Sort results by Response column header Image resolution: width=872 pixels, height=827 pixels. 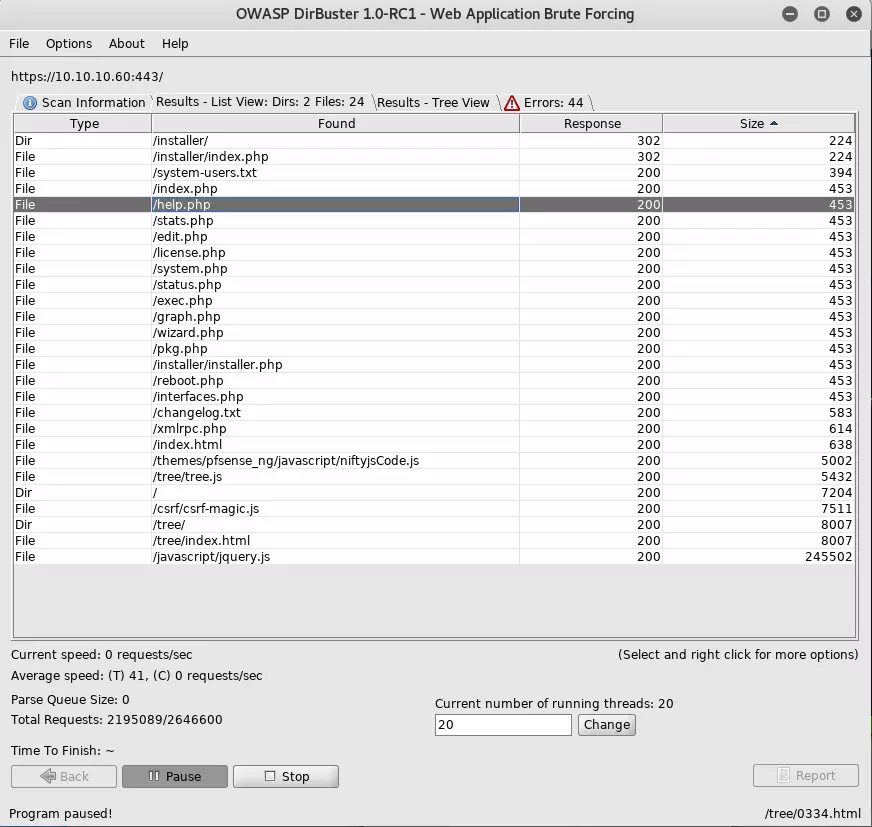click(x=592, y=124)
